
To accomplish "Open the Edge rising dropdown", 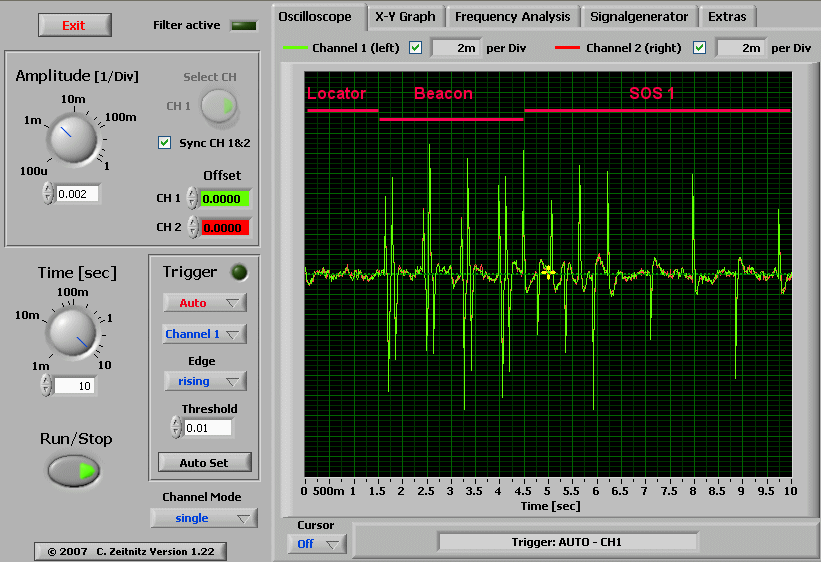I will tap(205, 381).
